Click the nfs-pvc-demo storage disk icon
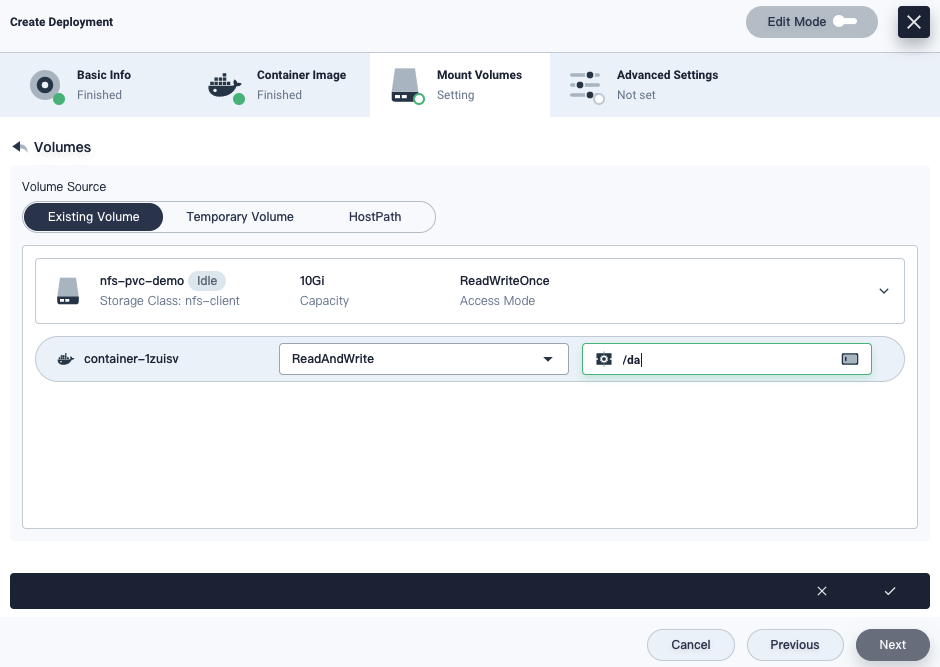The width and height of the screenshot is (940, 667). pyautogui.click(x=67, y=291)
